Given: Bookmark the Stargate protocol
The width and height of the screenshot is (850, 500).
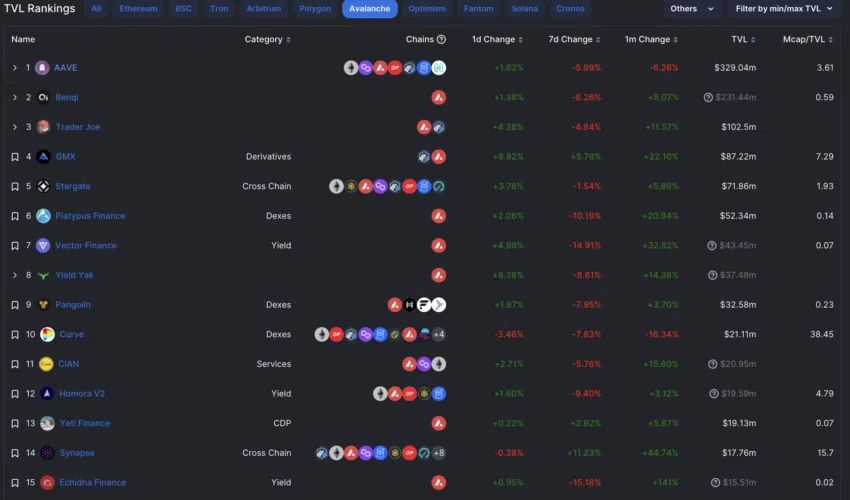Looking at the screenshot, I should tap(15, 187).
